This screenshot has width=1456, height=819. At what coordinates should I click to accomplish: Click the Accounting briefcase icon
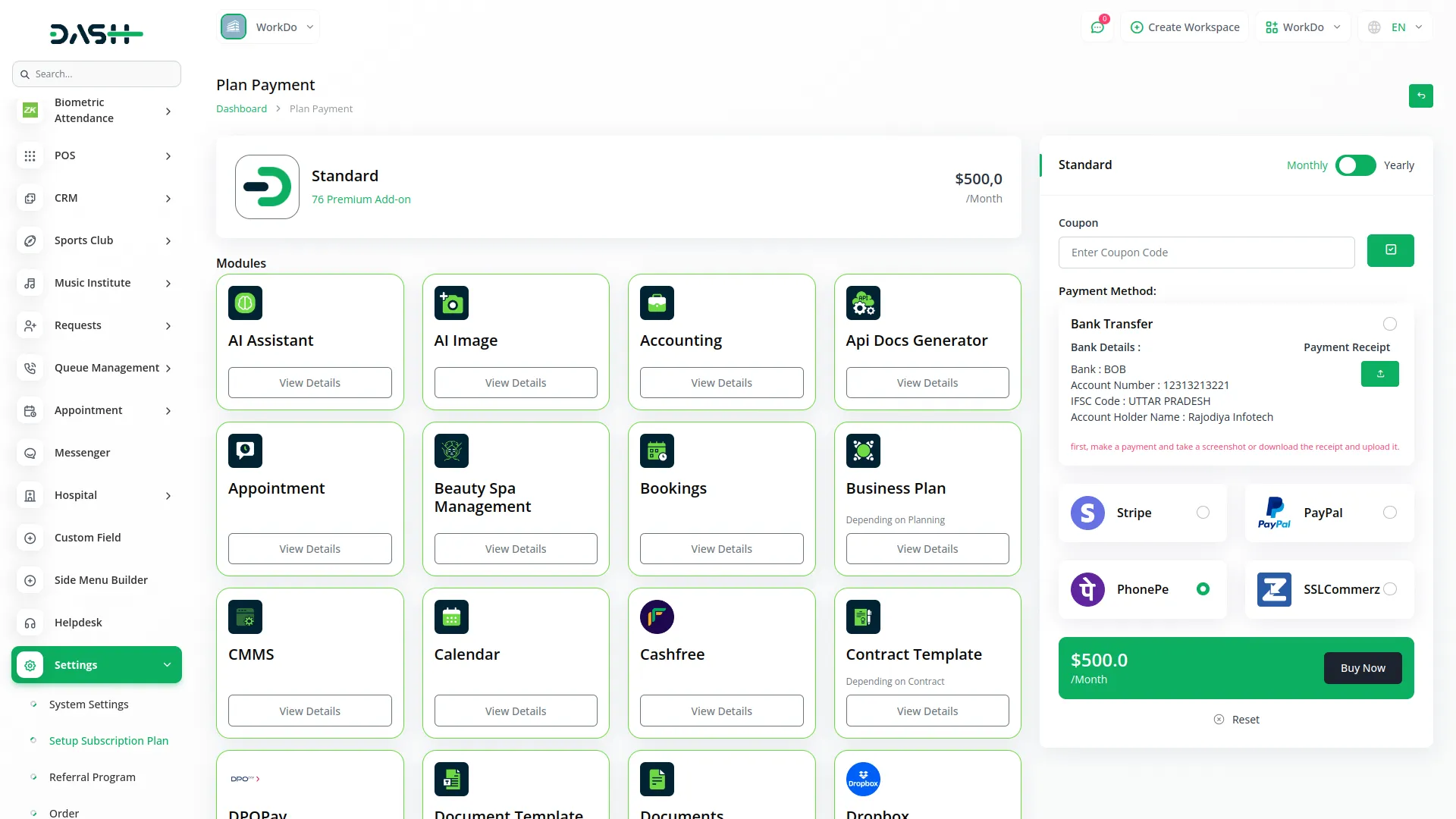pyautogui.click(x=657, y=303)
